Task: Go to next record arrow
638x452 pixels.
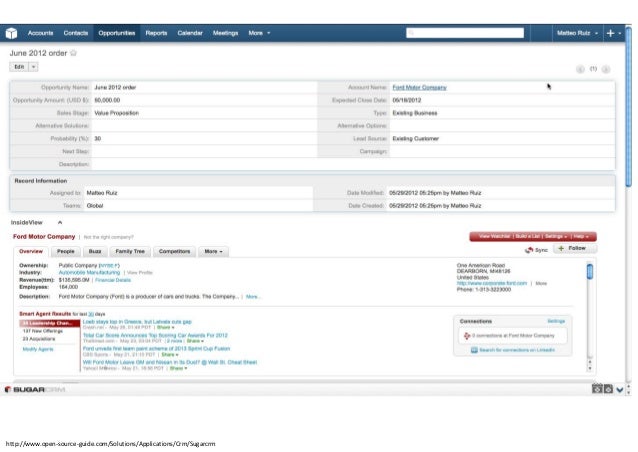Action: click(606, 69)
